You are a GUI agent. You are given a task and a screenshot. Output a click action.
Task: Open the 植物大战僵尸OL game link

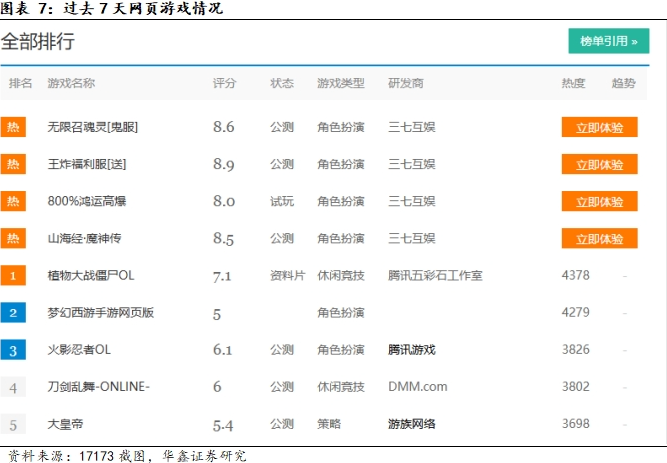tap(91, 276)
